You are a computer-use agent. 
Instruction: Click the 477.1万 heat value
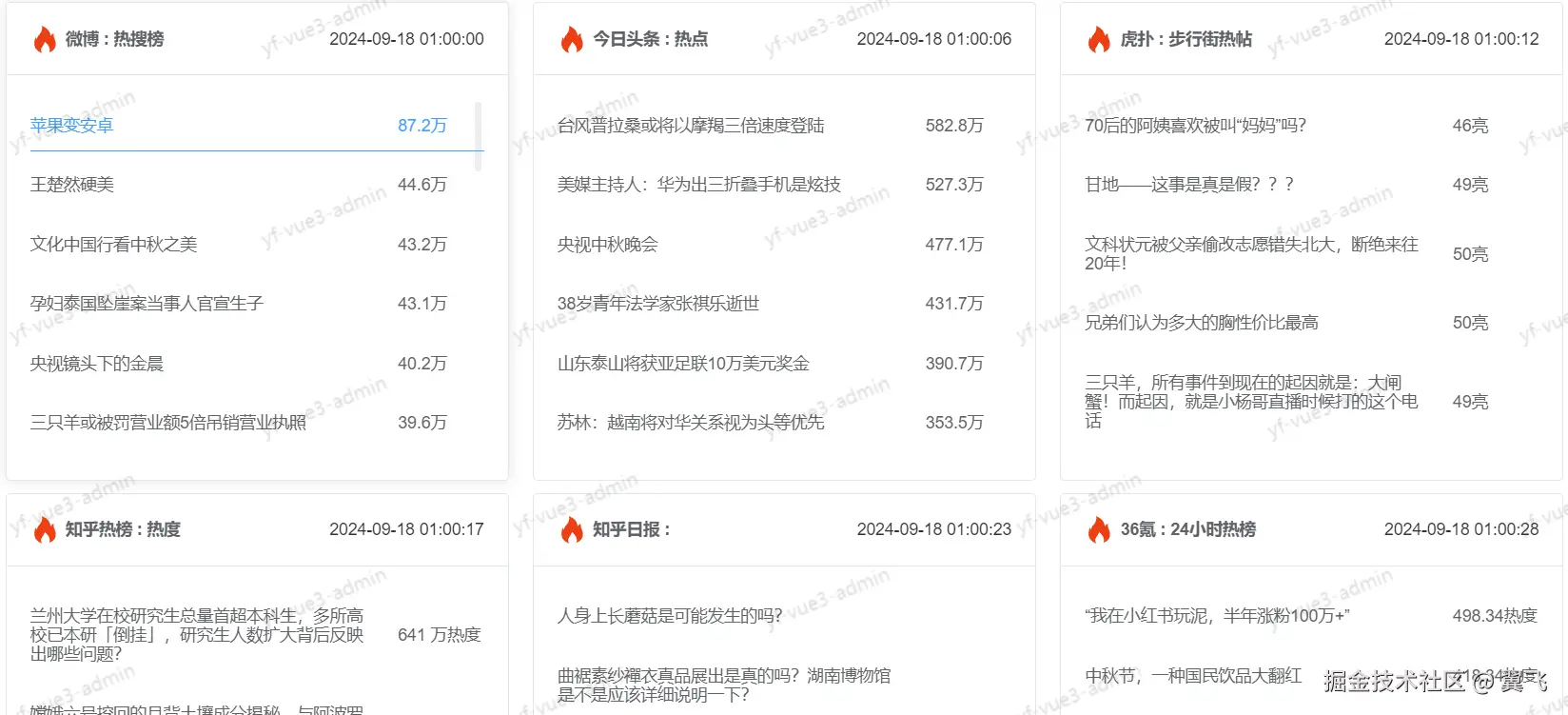(954, 245)
